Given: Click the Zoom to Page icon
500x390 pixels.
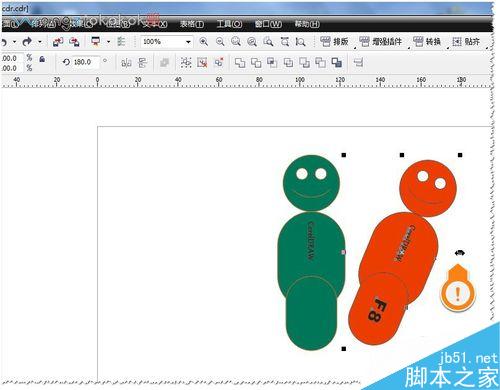Looking at the screenshot, I should click(x=268, y=42).
